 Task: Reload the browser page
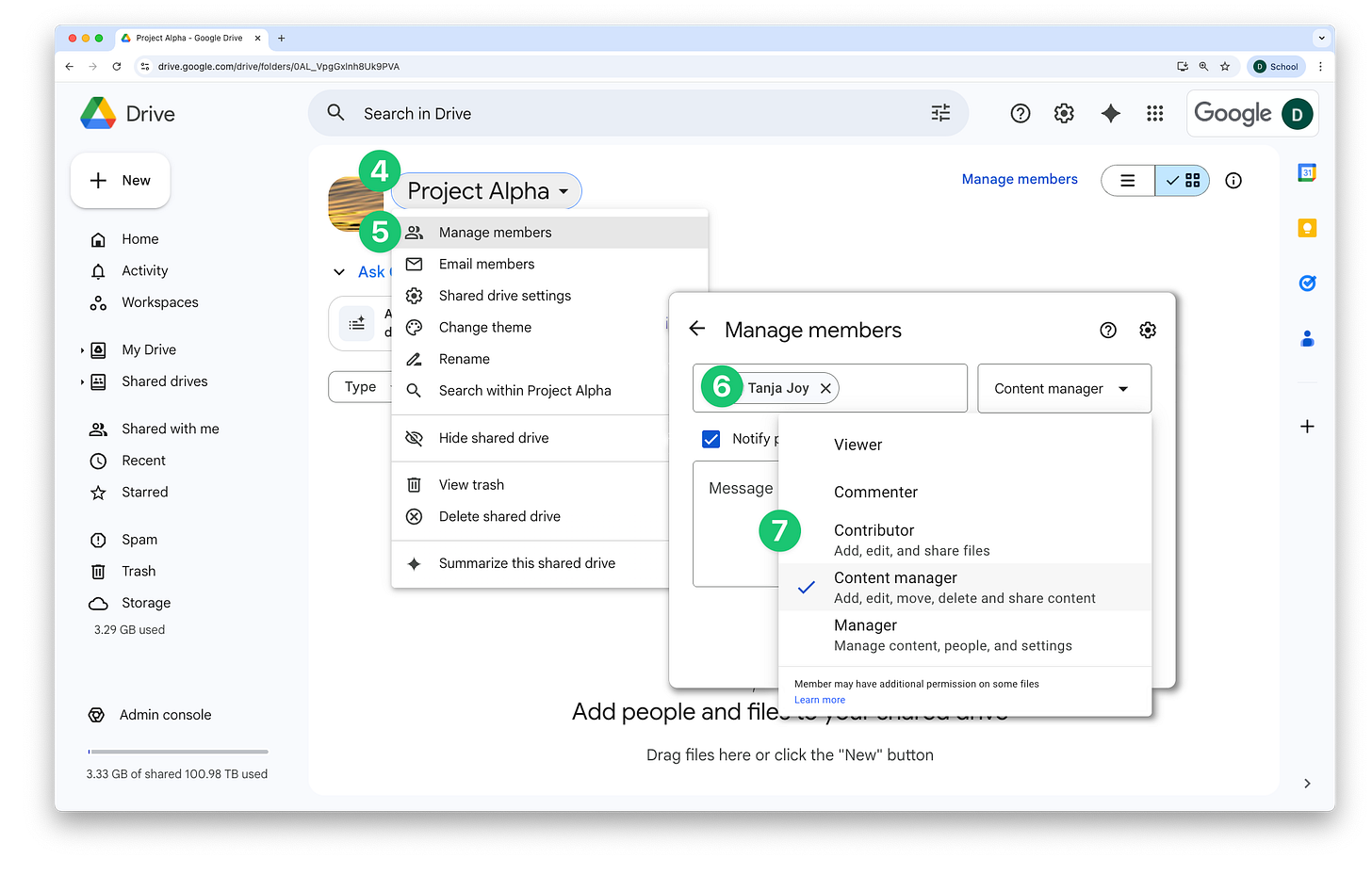click(117, 67)
